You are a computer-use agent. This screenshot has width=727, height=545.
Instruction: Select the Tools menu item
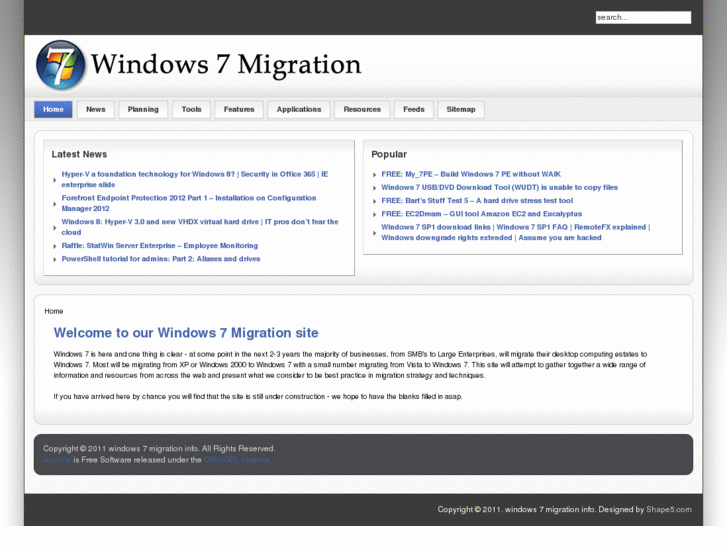pos(191,109)
